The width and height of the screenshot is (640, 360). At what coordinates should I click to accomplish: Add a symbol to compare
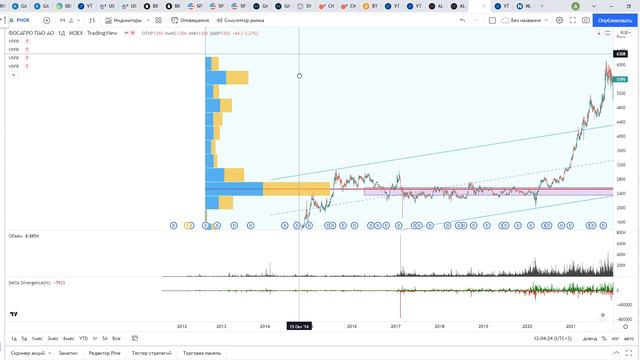point(47,20)
